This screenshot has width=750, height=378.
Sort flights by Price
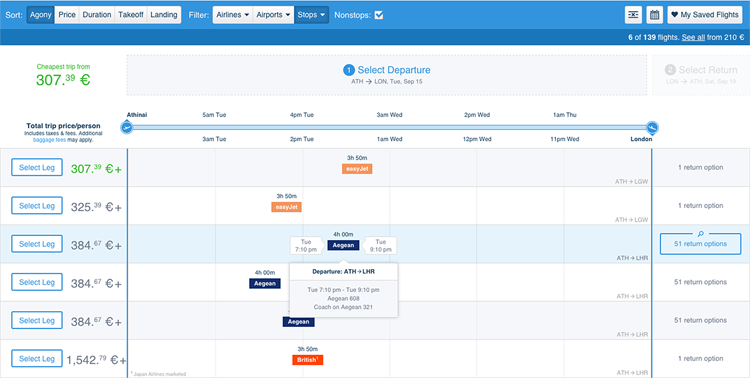pyautogui.click(x=67, y=15)
